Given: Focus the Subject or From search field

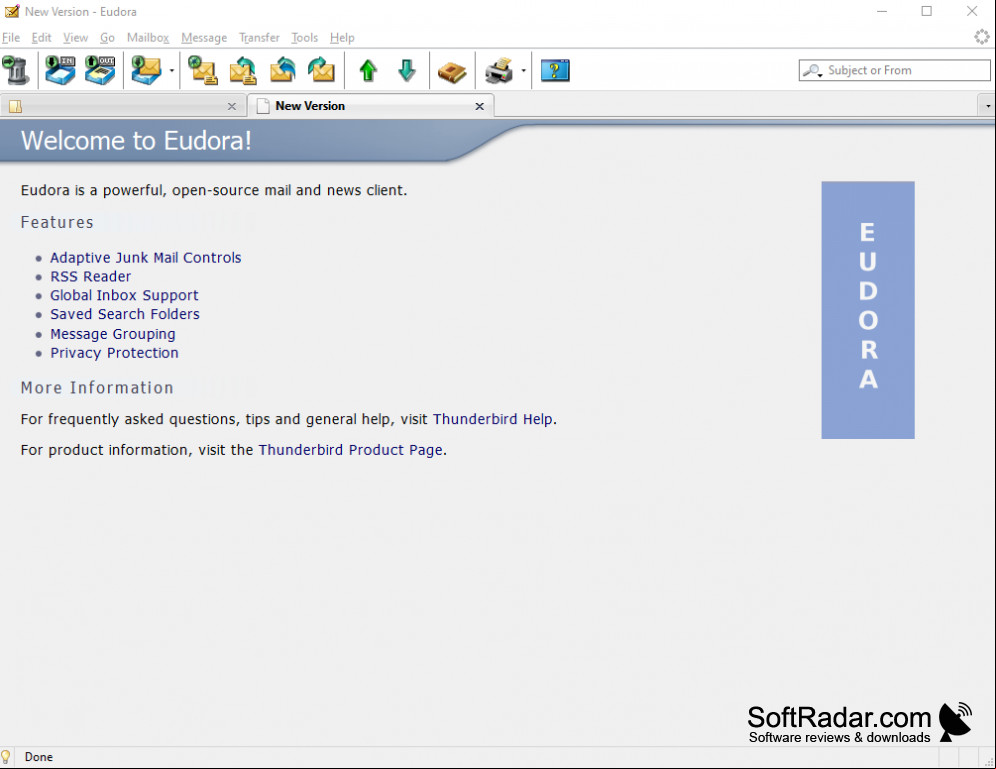Looking at the screenshot, I should click(x=894, y=70).
